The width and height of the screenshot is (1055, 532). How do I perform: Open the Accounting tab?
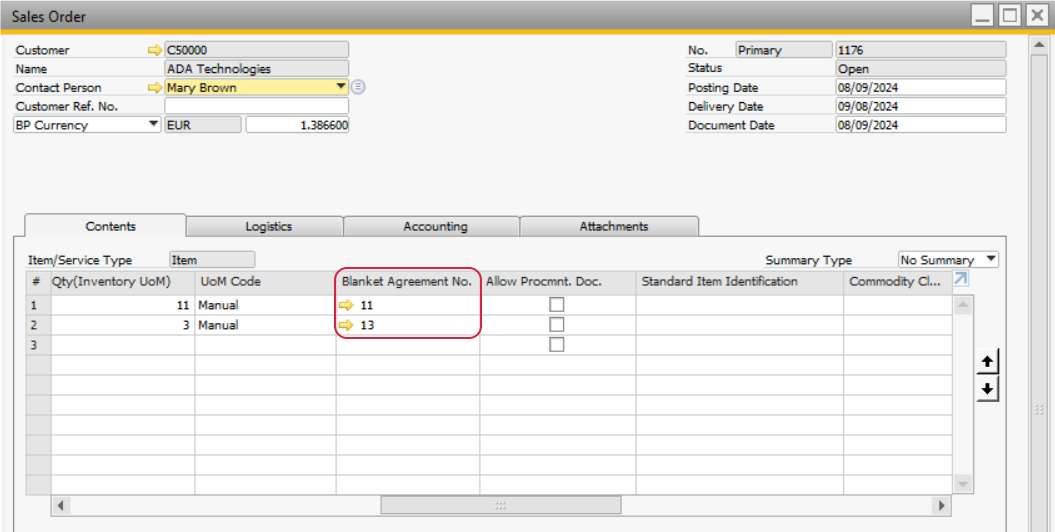[x=435, y=227]
